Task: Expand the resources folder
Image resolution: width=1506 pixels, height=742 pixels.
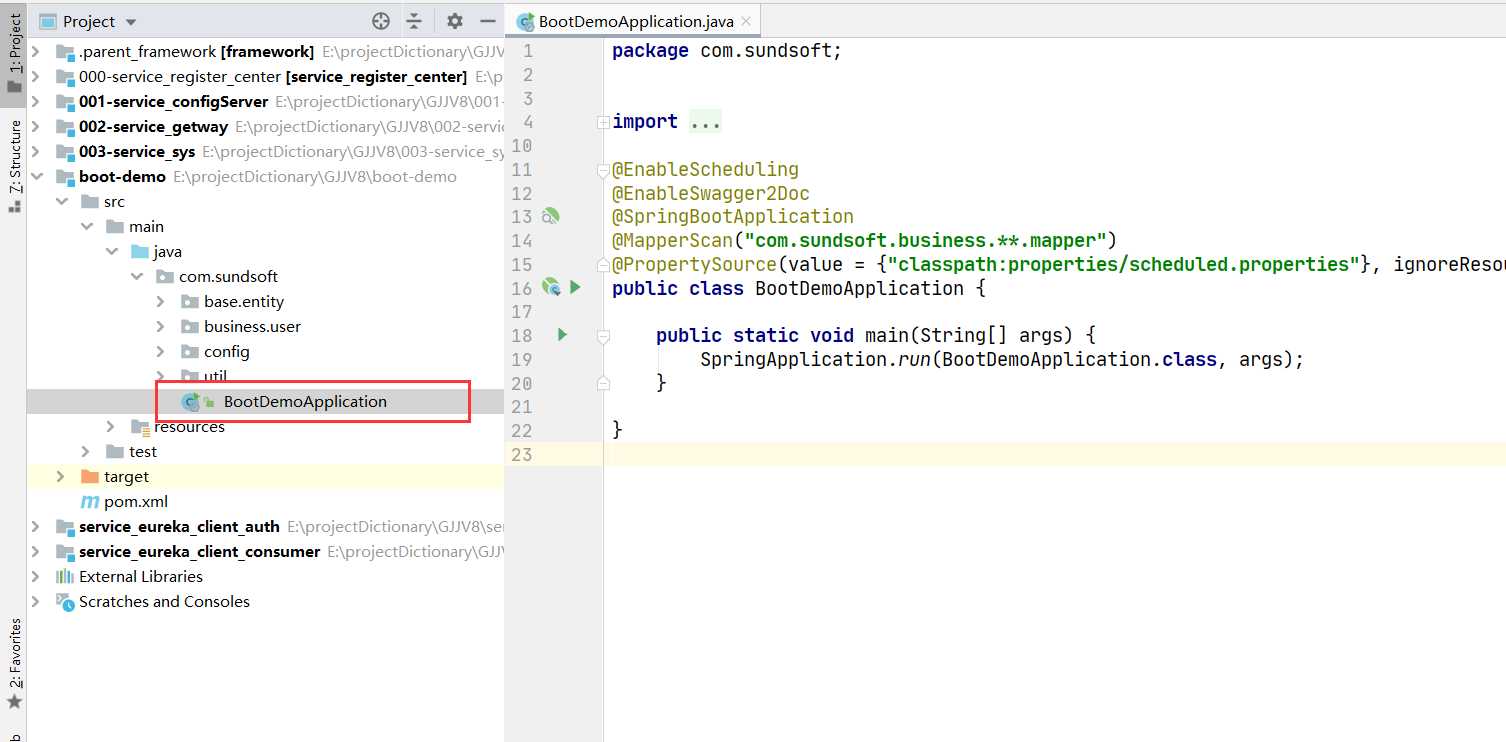Action: click(111, 426)
